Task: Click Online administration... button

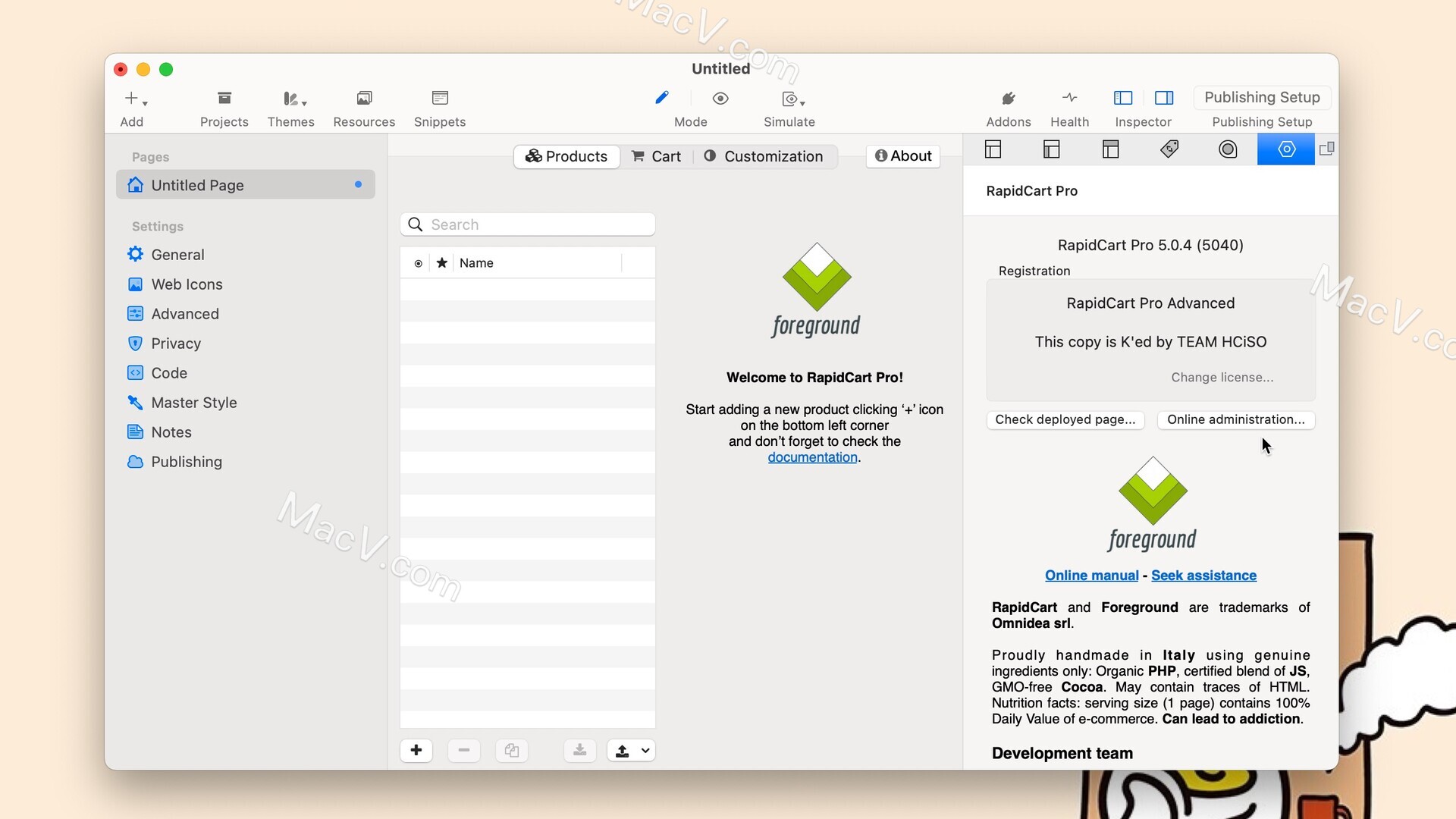Action: 1235,420
